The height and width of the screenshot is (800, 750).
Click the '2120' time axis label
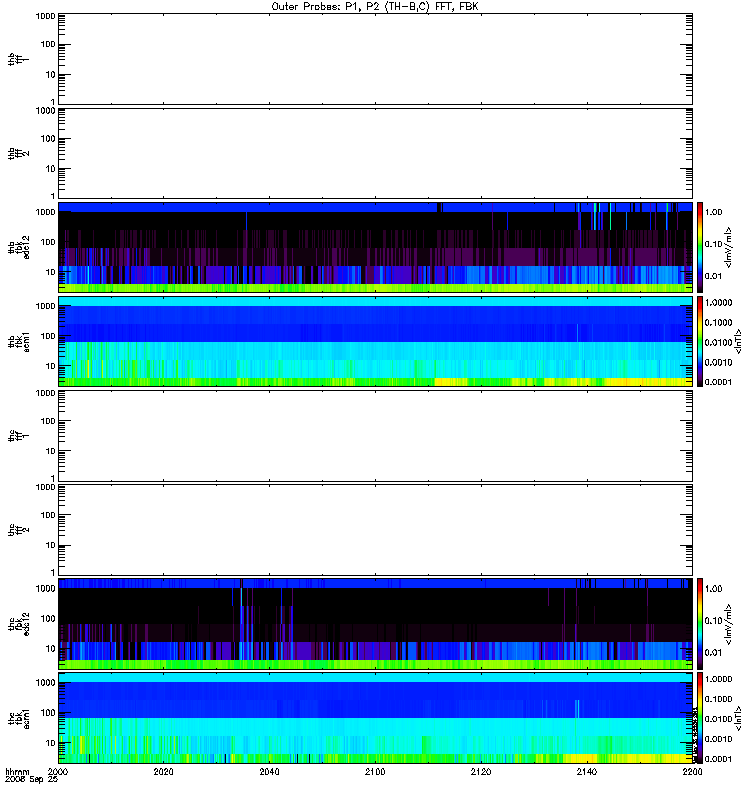click(481, 772)
